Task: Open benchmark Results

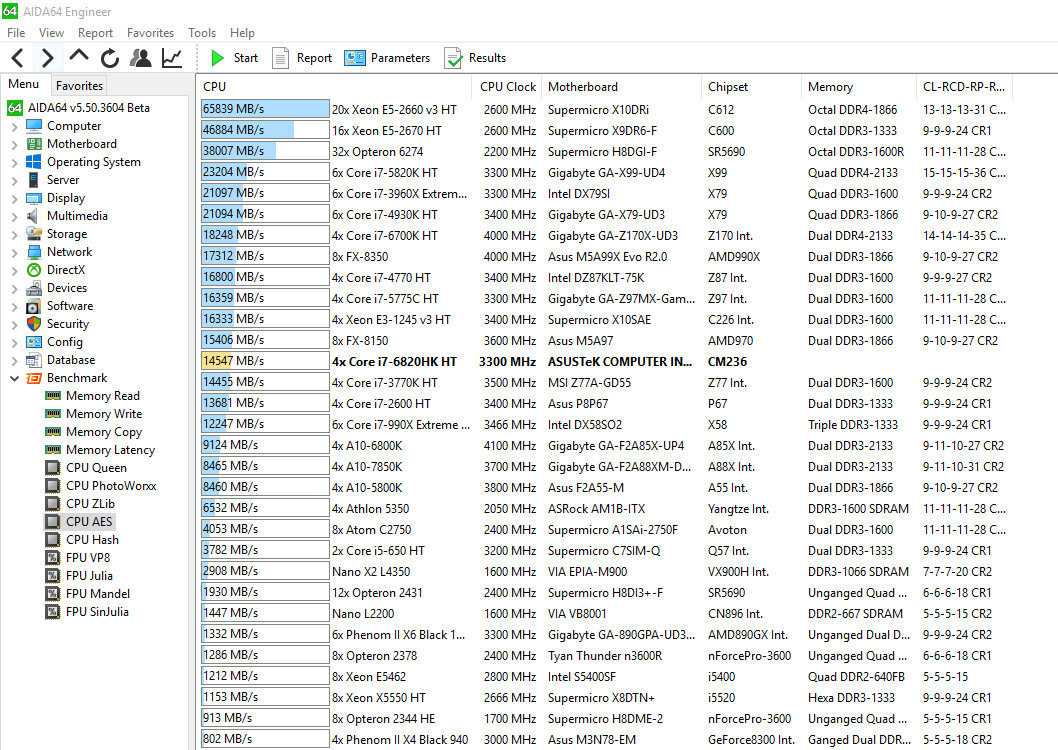Action: click(475, 58)
